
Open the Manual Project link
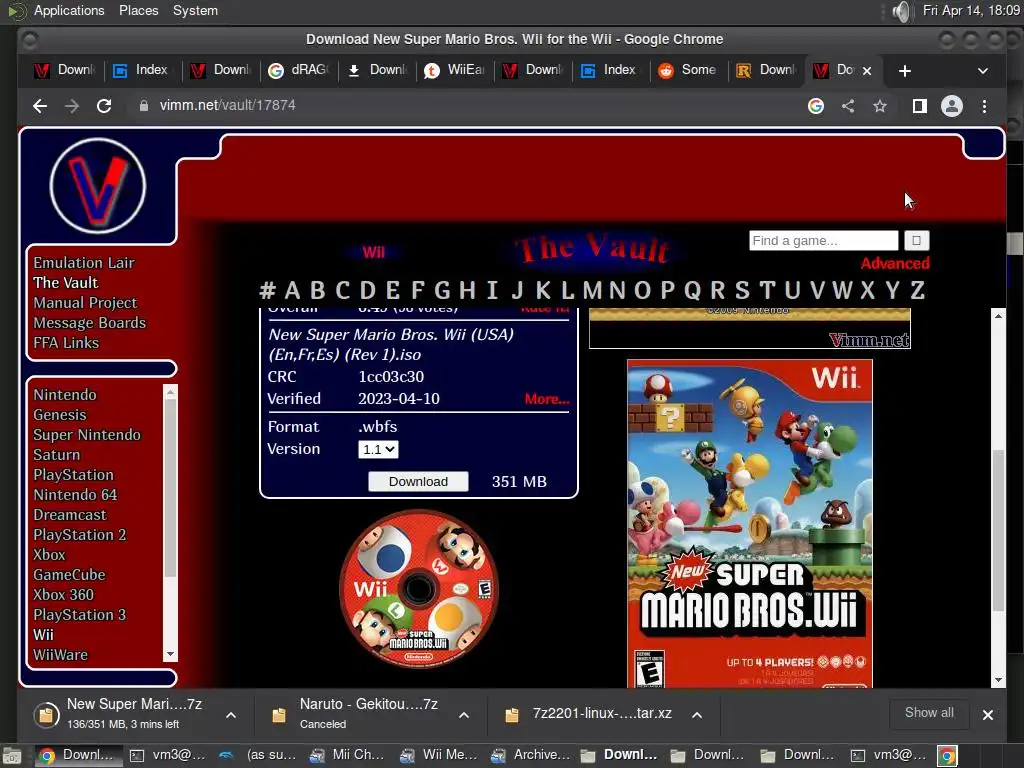85,303
